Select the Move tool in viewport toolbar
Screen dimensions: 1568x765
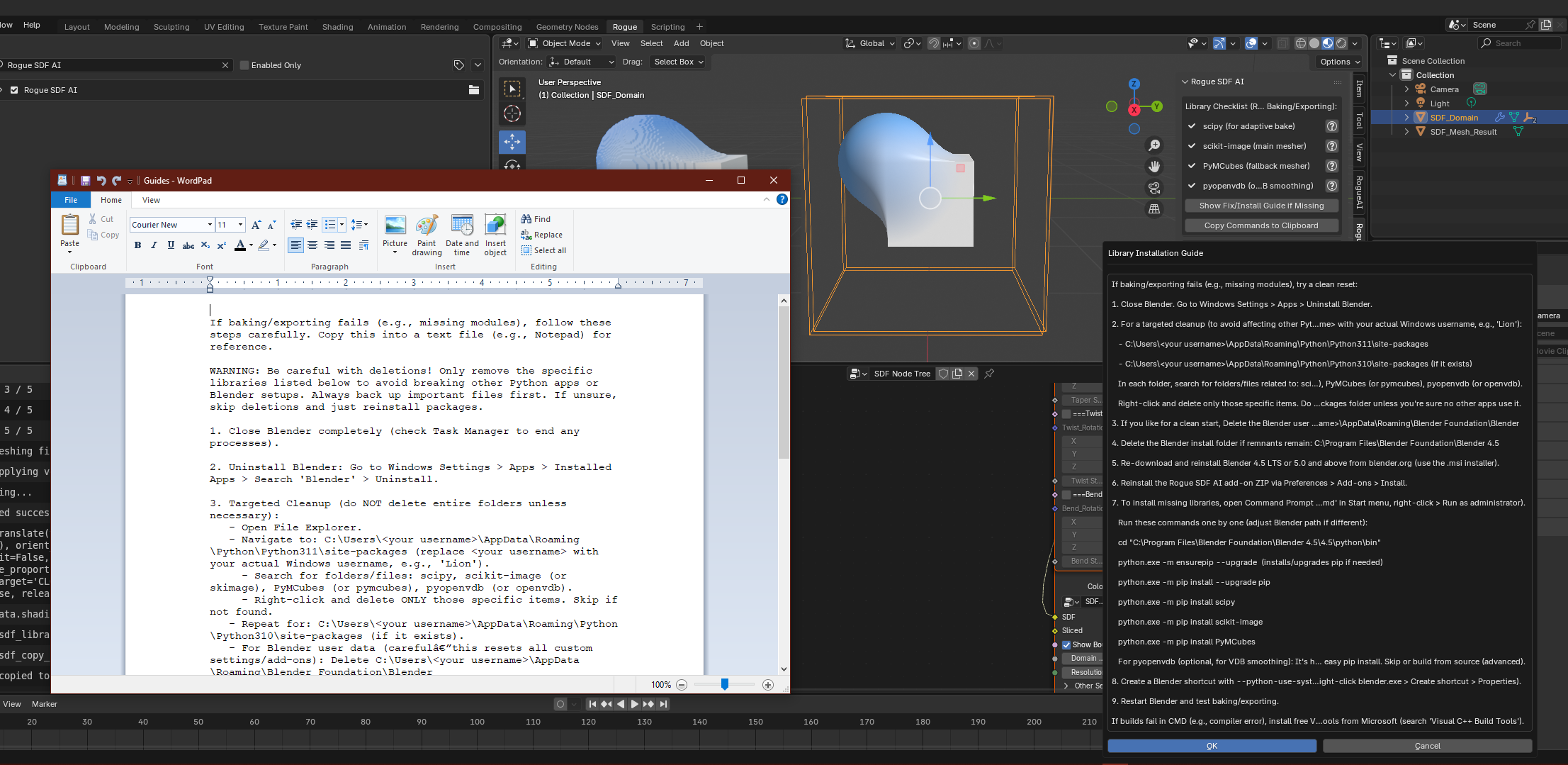[512, 141]
